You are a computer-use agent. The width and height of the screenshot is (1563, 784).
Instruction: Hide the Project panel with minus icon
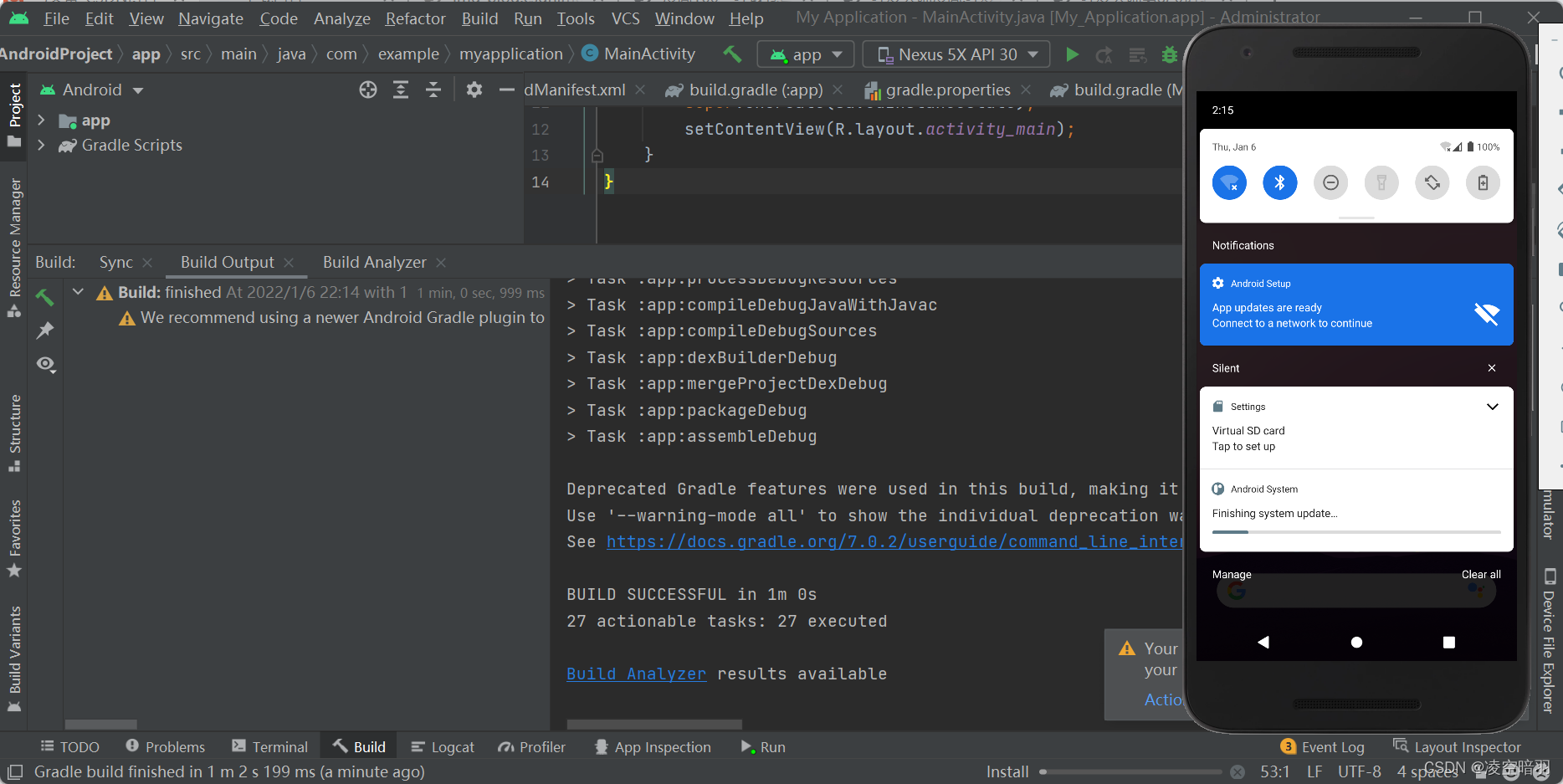tap(506, 90)
